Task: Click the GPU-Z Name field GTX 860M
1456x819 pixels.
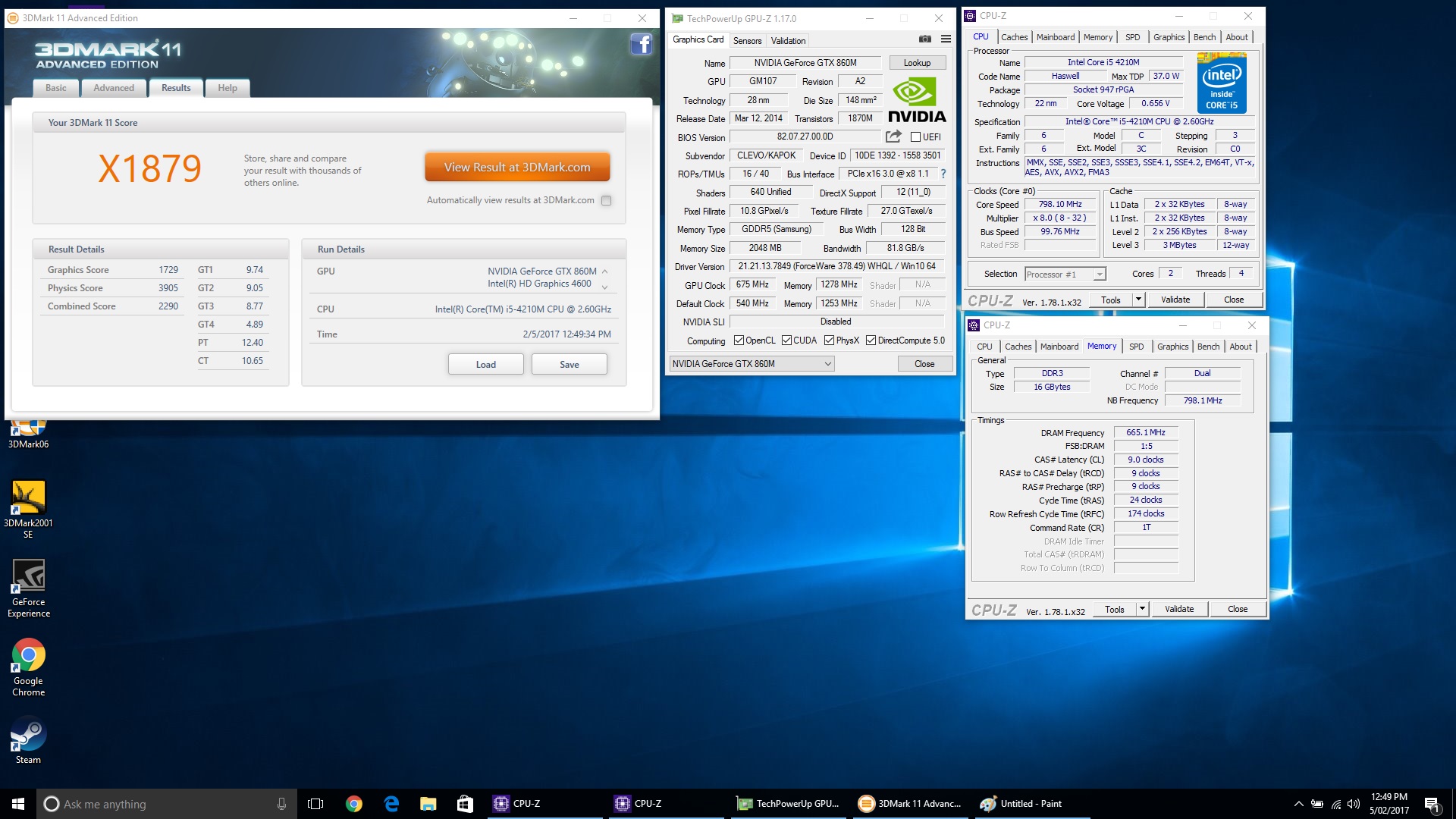Action: pos(805,63)
